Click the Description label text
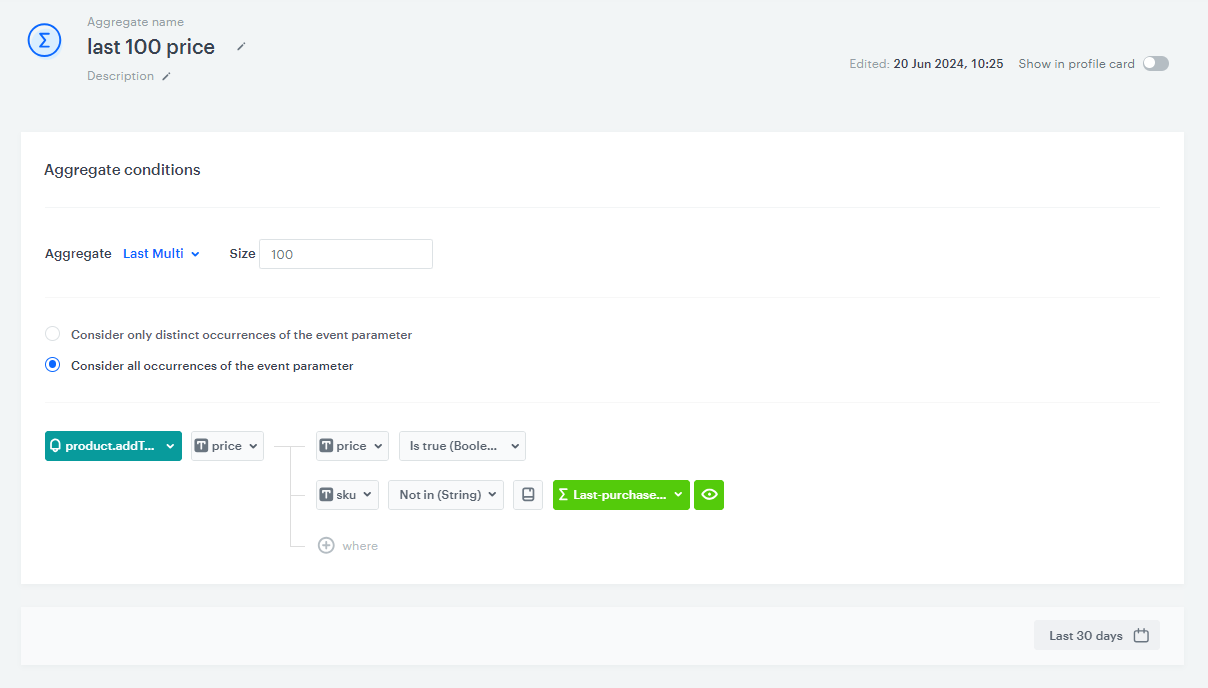 click(120, 77)
